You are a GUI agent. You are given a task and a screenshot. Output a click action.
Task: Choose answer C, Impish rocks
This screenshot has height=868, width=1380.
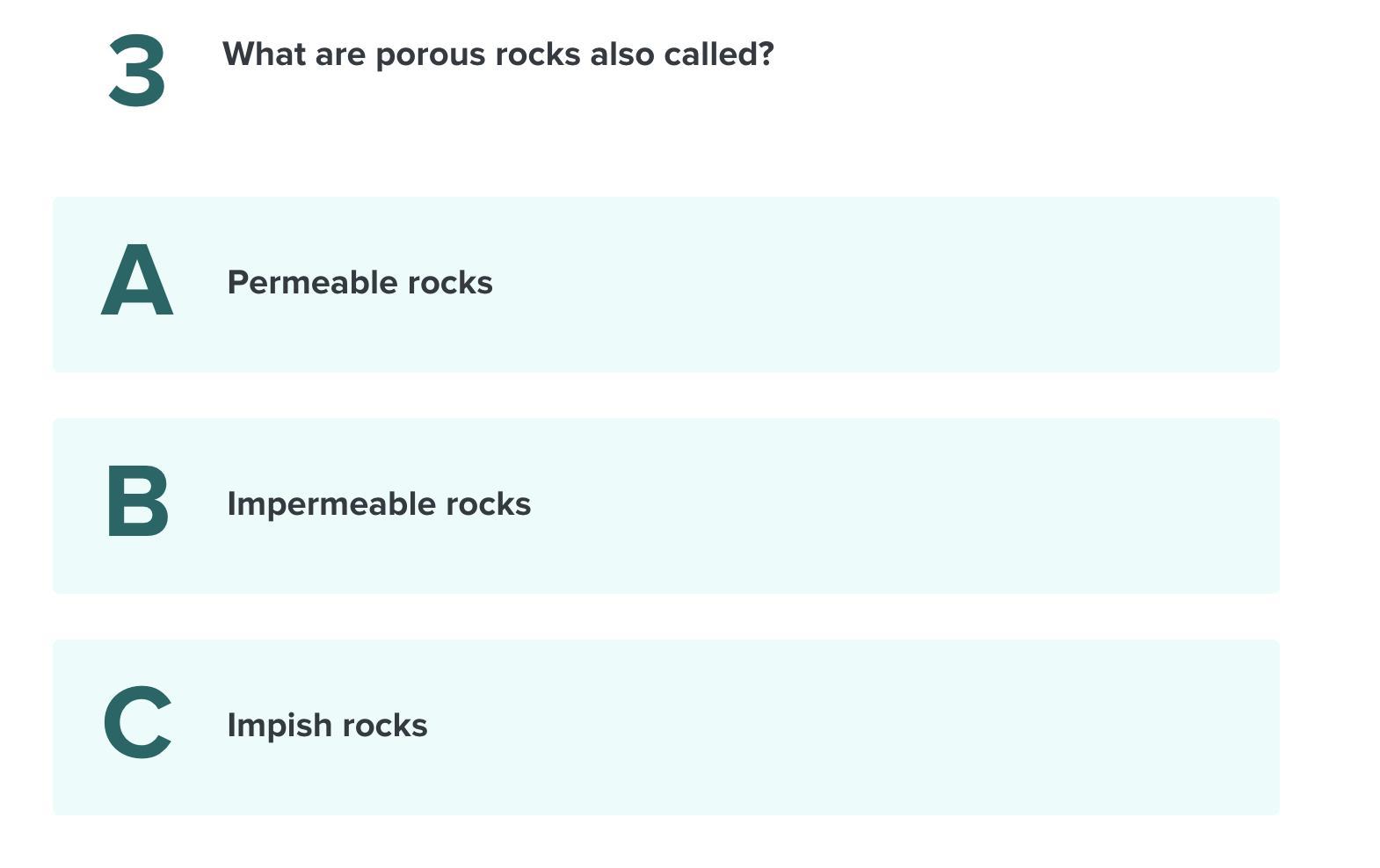click(x=665, y=727)
